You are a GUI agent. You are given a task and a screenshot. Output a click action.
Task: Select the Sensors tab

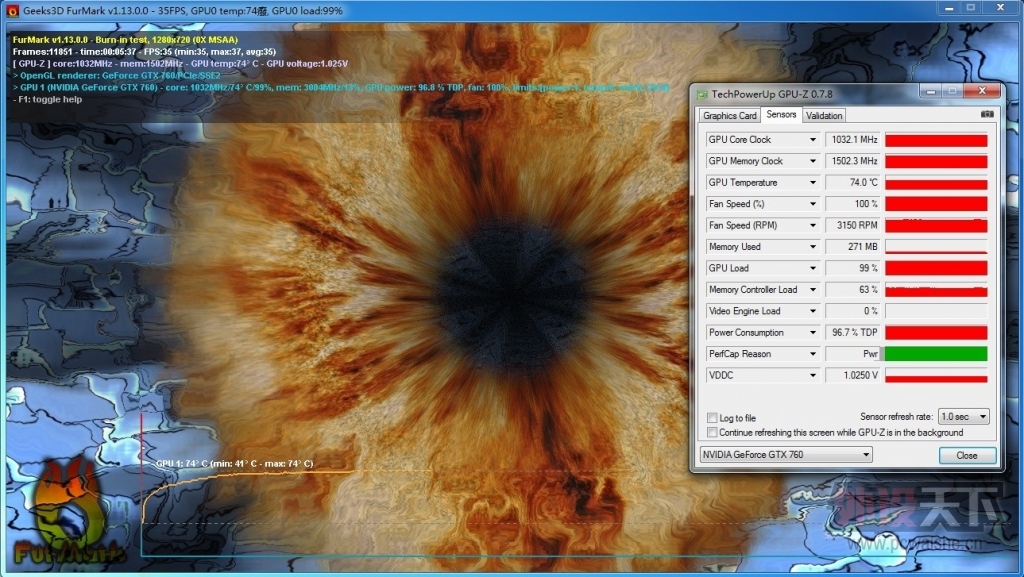tap(781, 114)
